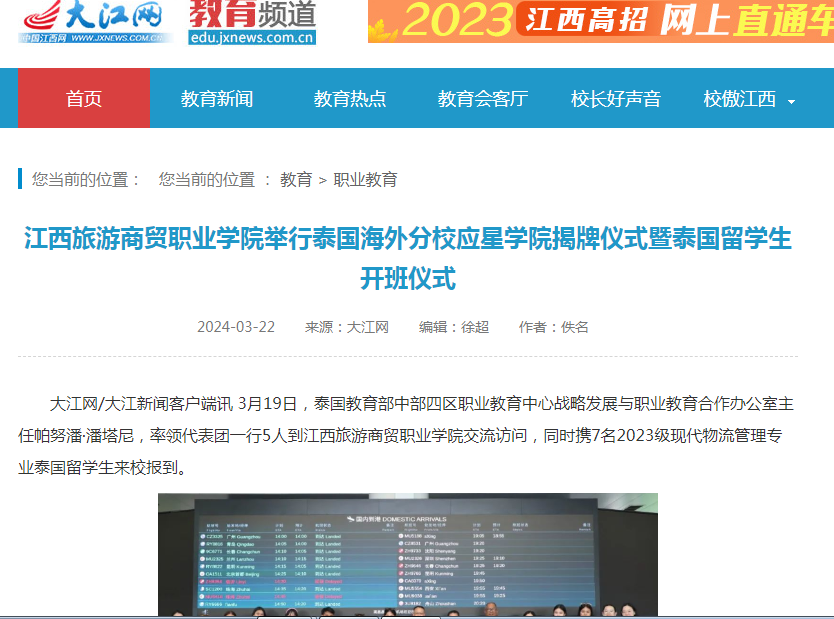
Task: Open the airport arrivals board photo
Action: pos(407,555)
